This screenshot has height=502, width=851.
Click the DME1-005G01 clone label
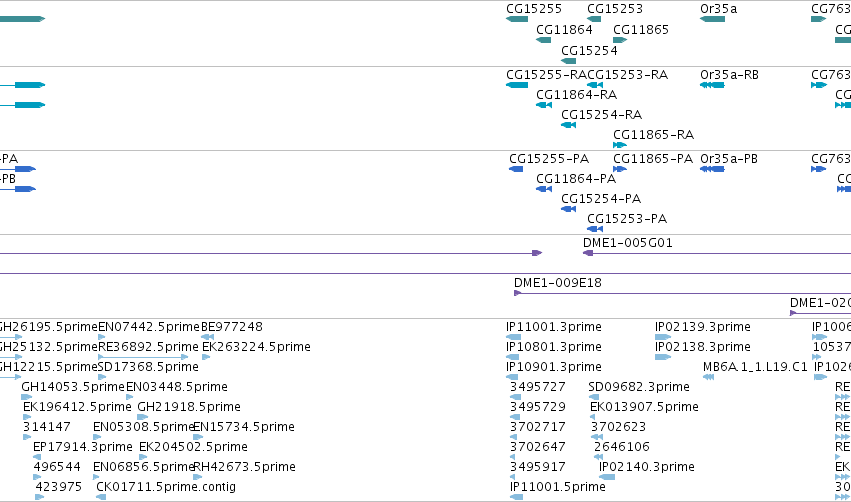tap(628, 243)
